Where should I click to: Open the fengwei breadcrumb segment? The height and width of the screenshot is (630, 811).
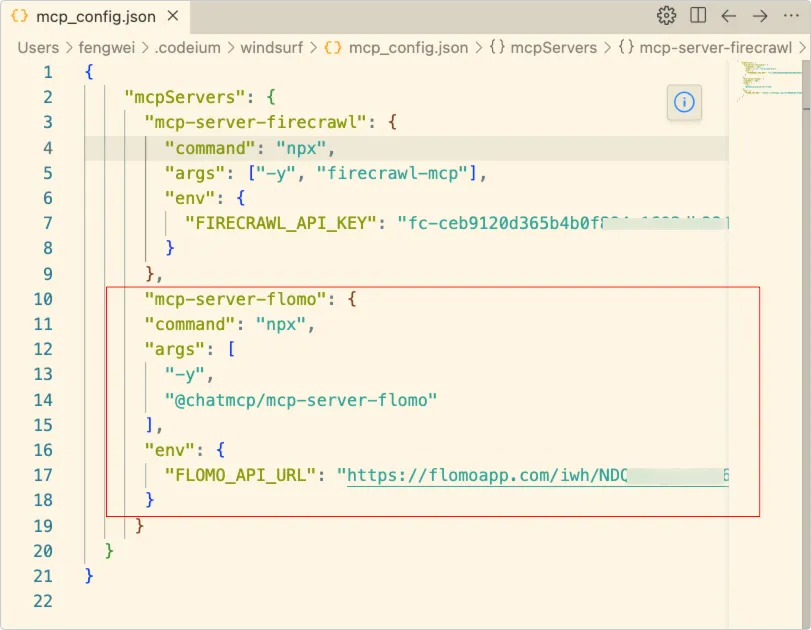click(x=107, y=48)
